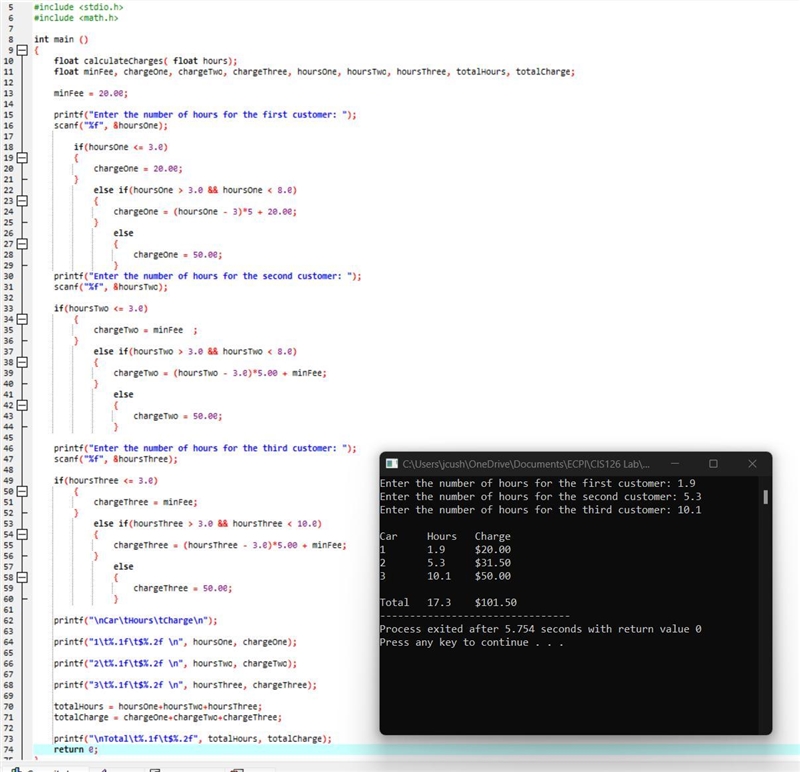
Task: Collapse the else-if block fold at line 23
Action: pyautogui.click(x=22, y=201)
